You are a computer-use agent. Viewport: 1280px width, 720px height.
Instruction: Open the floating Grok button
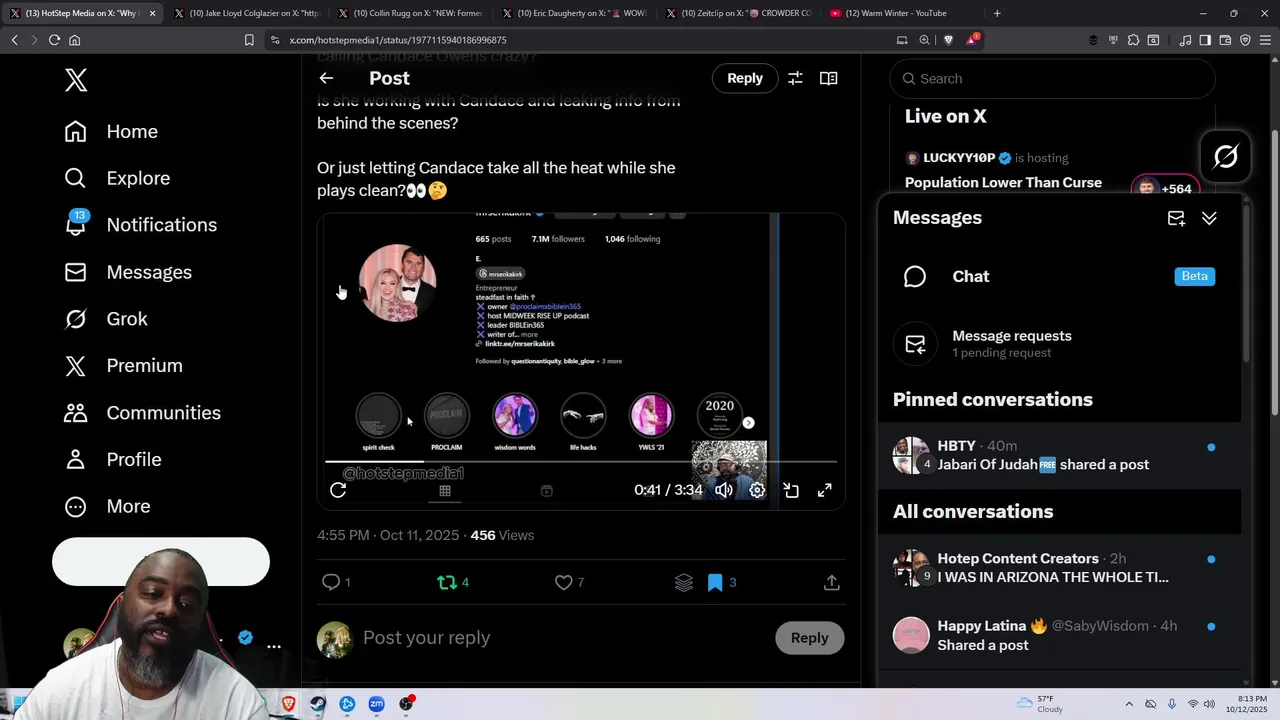tap(1226, 157)
